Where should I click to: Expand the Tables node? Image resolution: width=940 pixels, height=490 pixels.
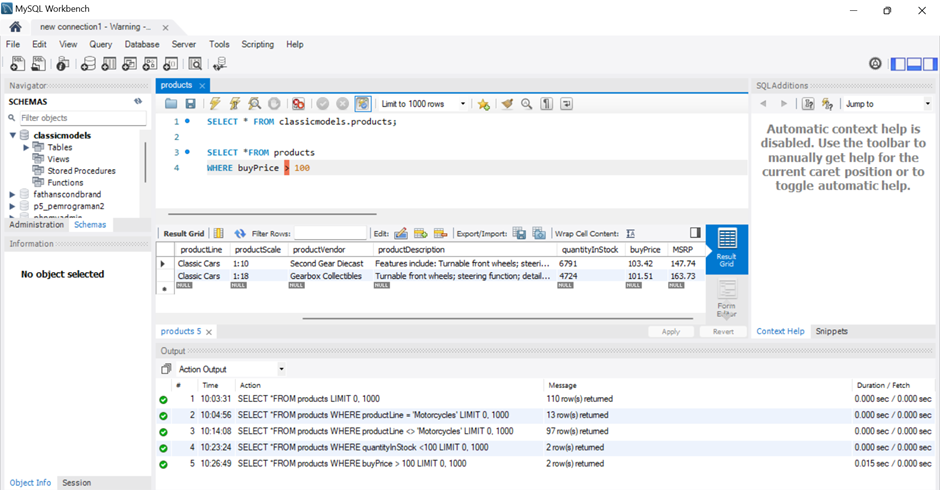(x=26, y=147)
